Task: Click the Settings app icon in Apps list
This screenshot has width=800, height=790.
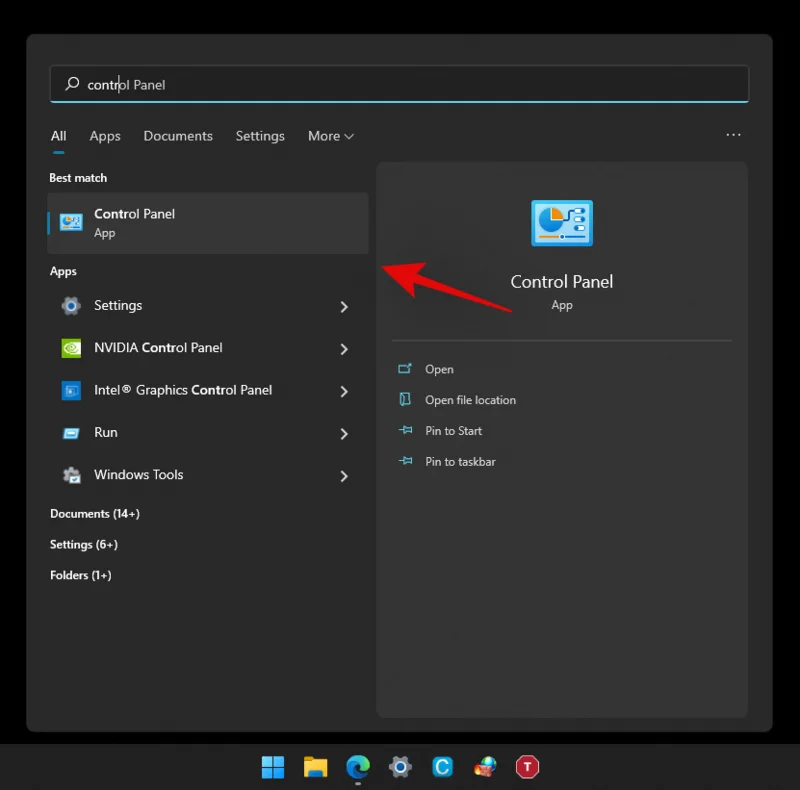Action: click(x=70, y=305)
